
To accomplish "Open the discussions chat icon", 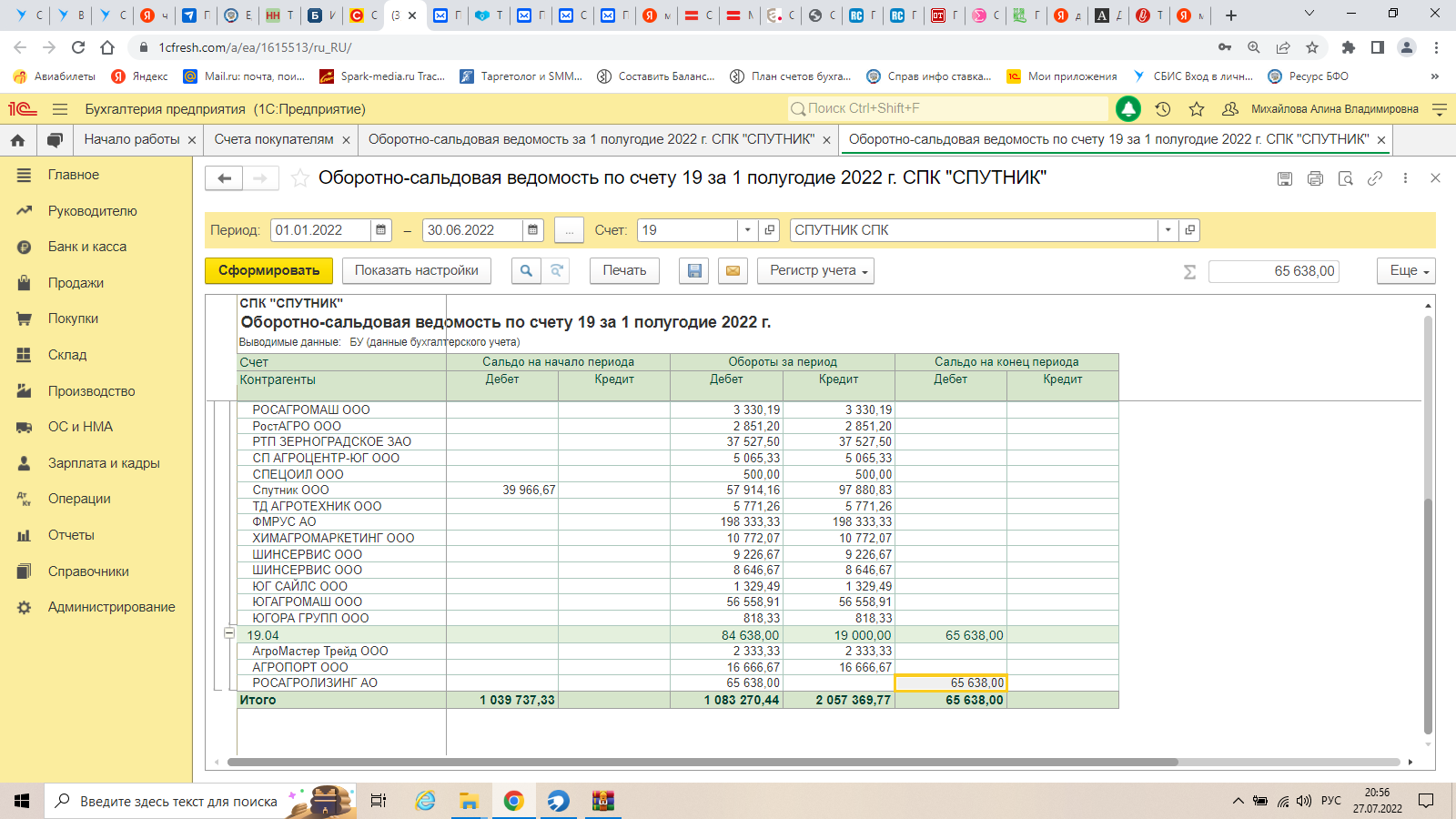I will pos(55,140).
